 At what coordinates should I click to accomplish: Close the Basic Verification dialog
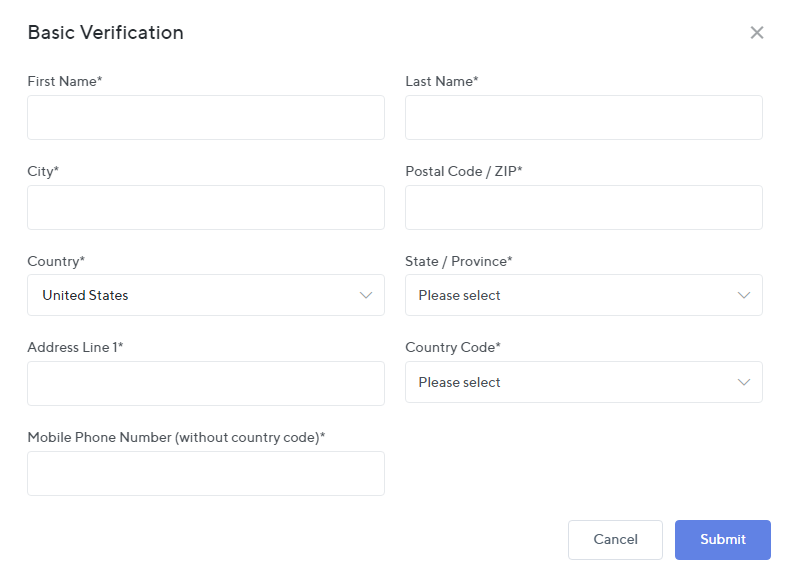click(757, 32)
